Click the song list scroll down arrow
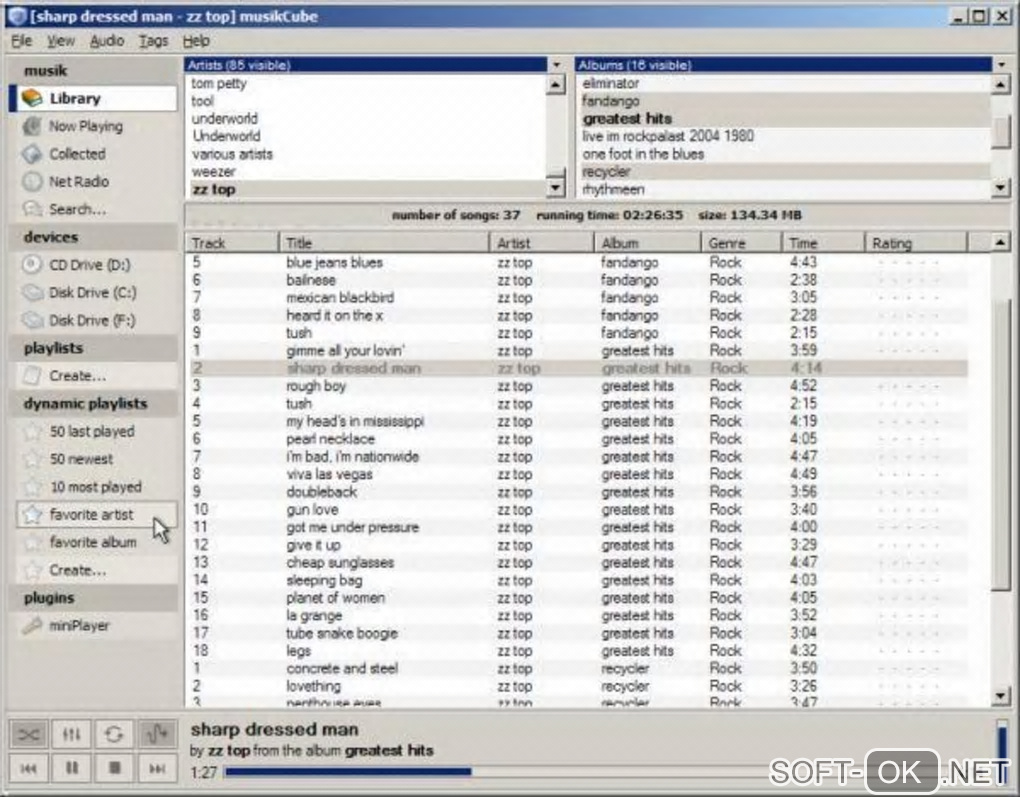The image size is (1020, 797). 1000,697
